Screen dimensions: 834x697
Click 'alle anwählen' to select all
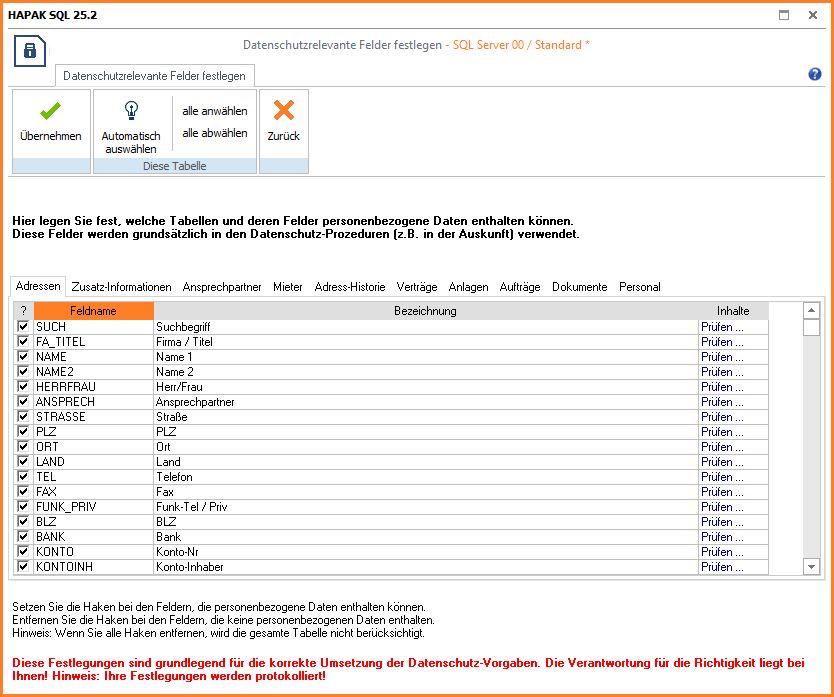214,111
